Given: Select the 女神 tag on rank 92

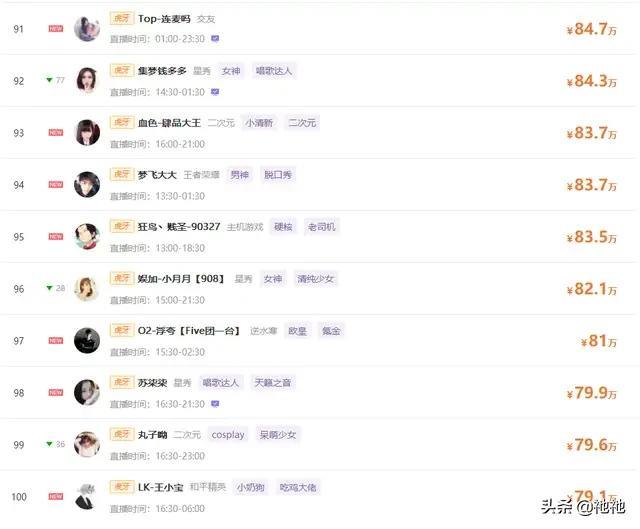Looking at the screenshot, I should click(x=231, y=71).
